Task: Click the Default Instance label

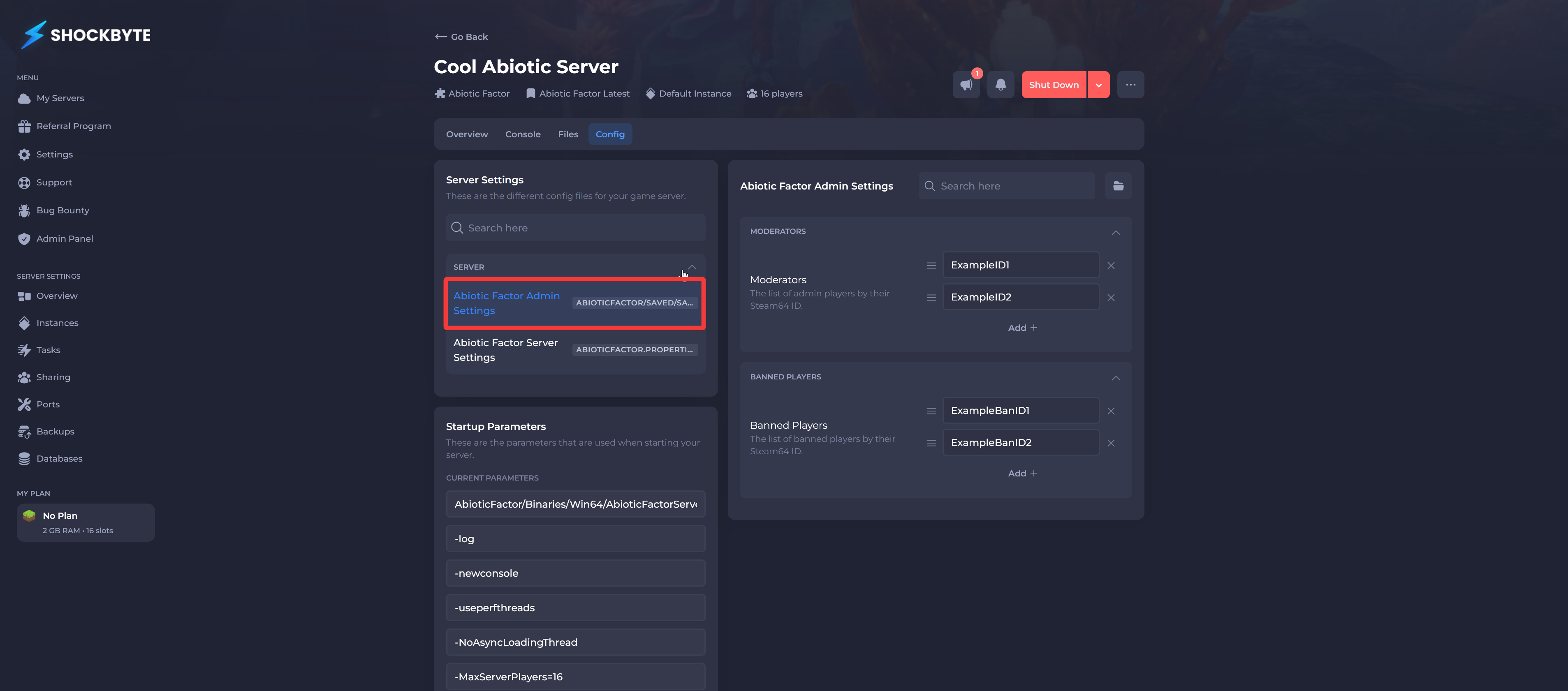Action: click(688, 94)
